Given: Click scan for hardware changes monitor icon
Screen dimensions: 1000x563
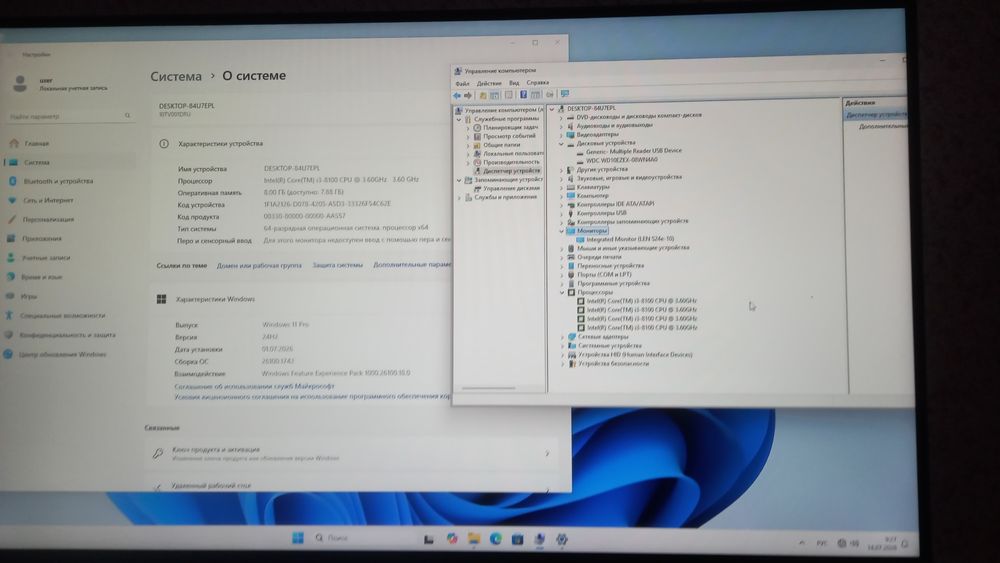Looking at the screenshot, I should coord(565,94).
